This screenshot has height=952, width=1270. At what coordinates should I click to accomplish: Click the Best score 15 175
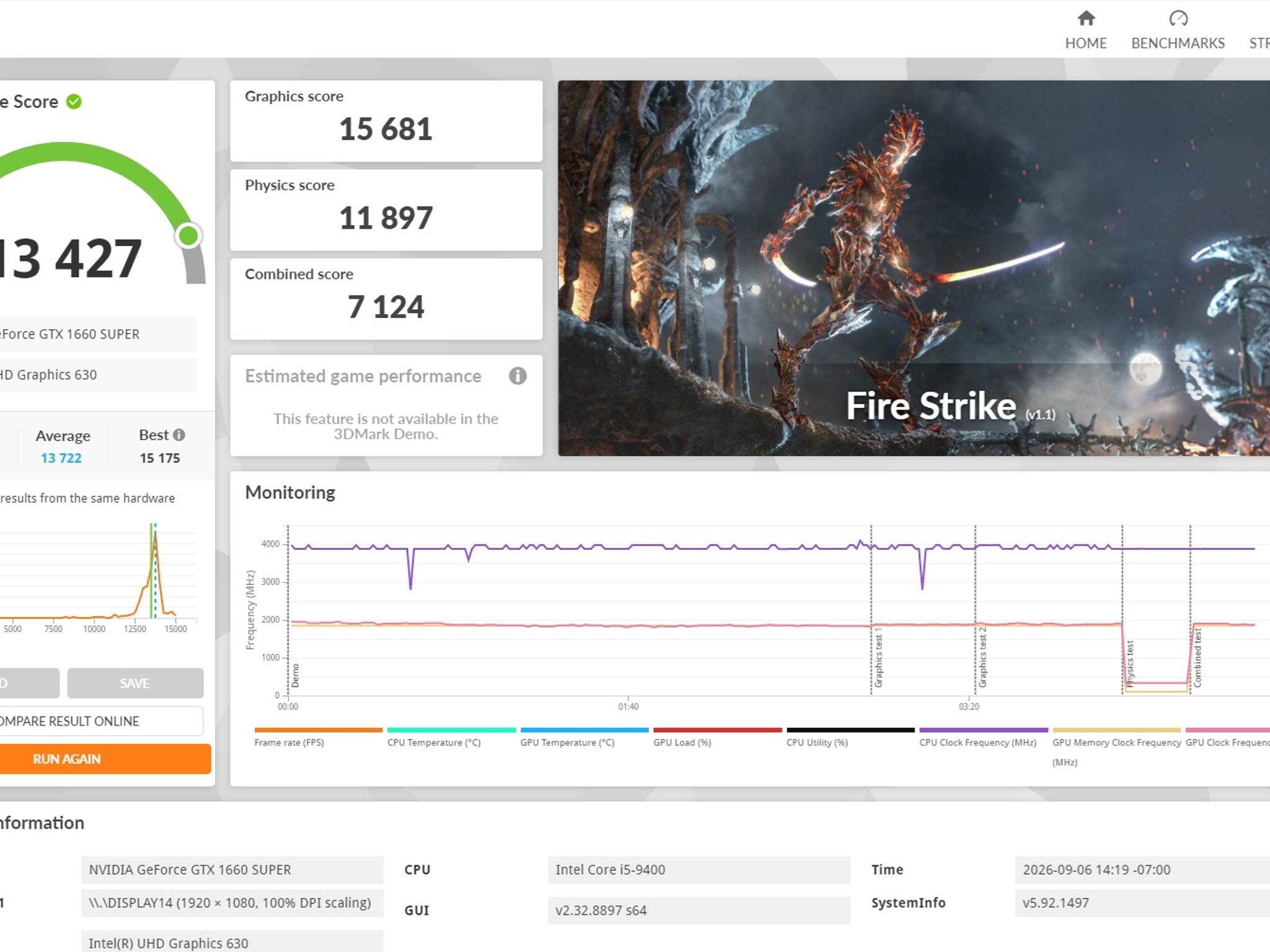point(160,458)
